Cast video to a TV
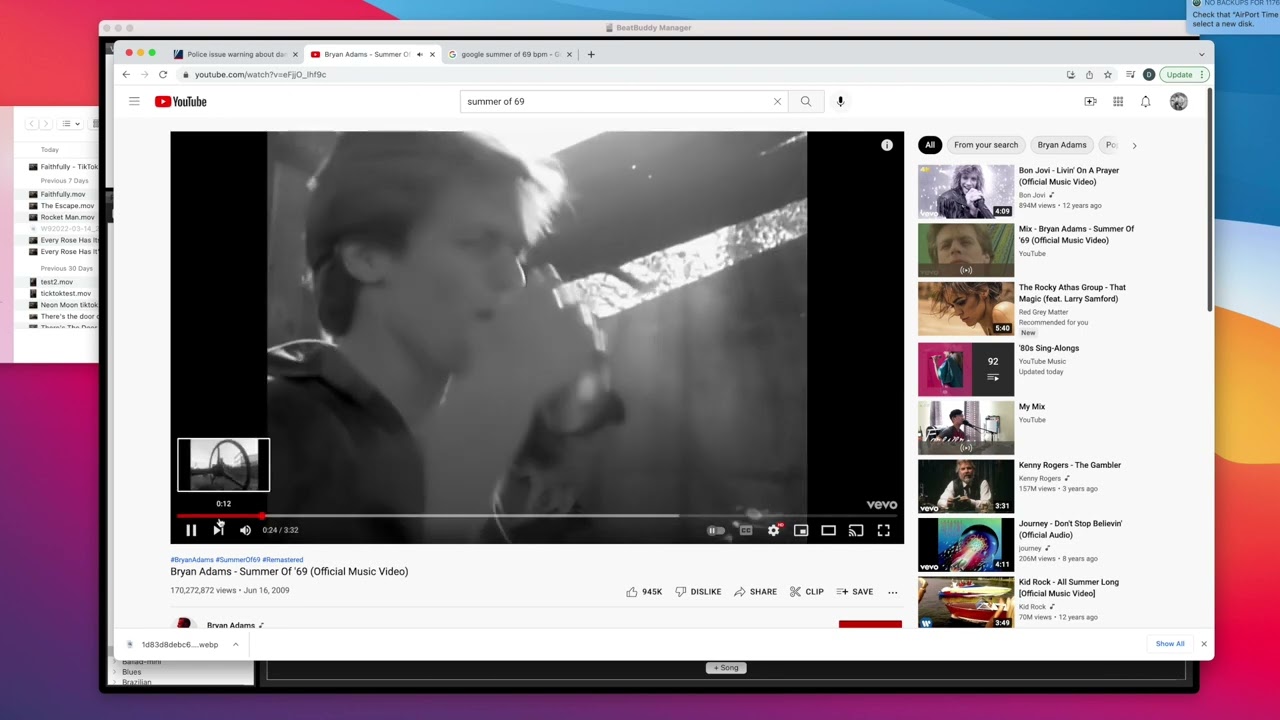The image size is (1280, 720). (x=856, y=531)
